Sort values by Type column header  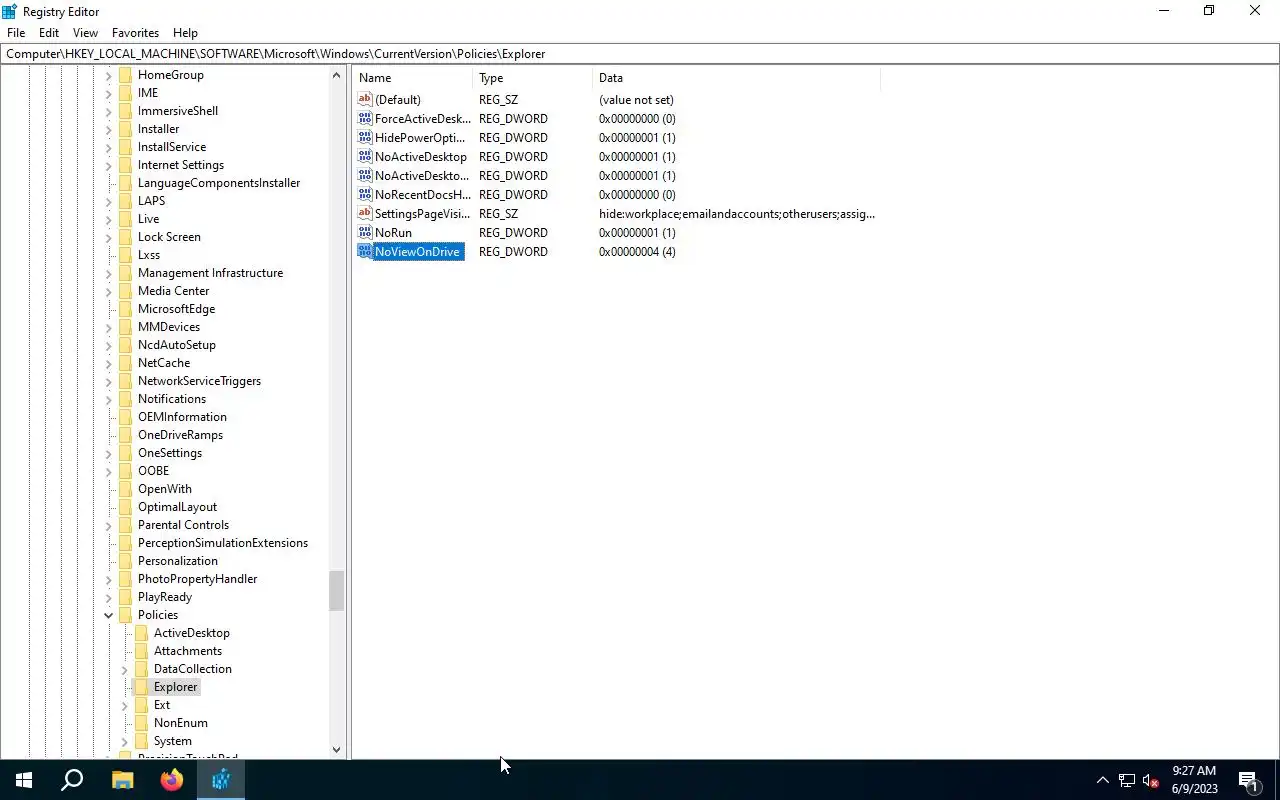coord(532,78)
